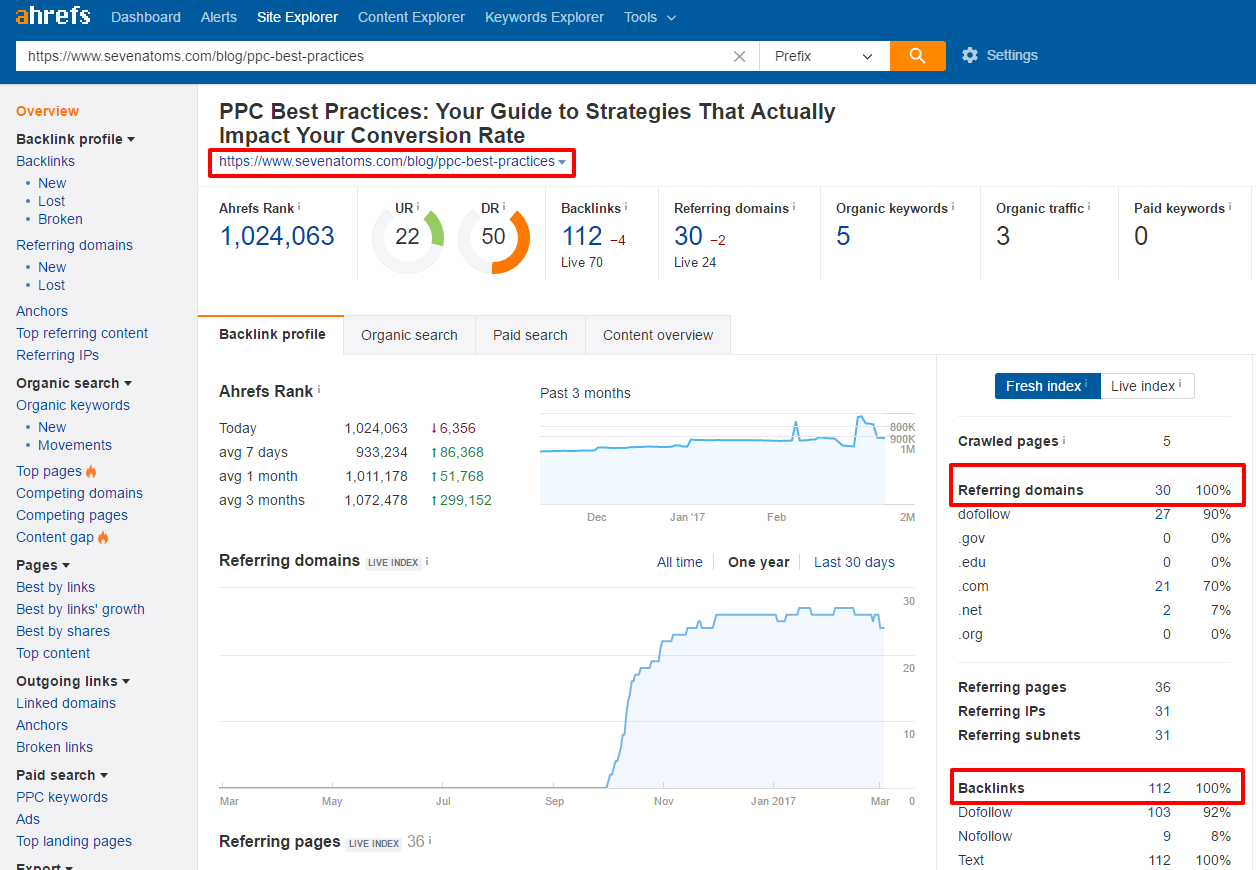The width and height of the screenshot is (1256, 870).
Task: Open Alerts in the top navigation
Action: click(x=219, y=17)
